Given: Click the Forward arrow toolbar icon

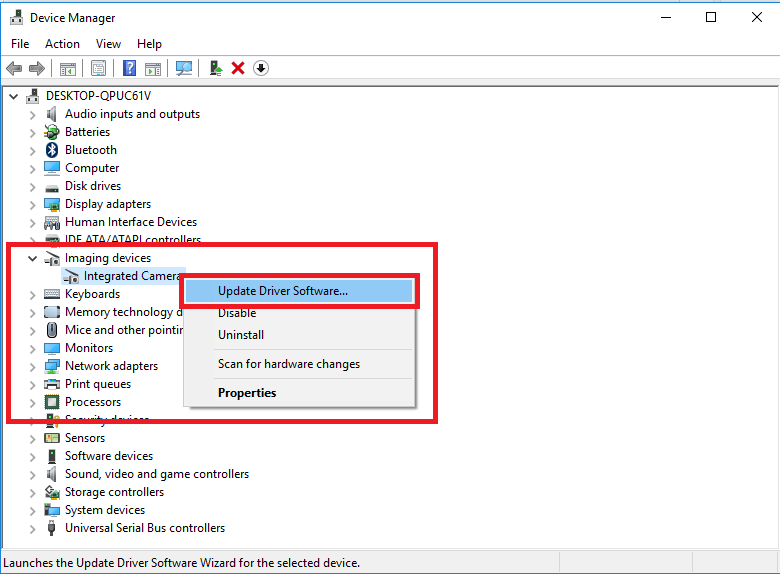Looking at the screenshot, I should coord(37,68).
